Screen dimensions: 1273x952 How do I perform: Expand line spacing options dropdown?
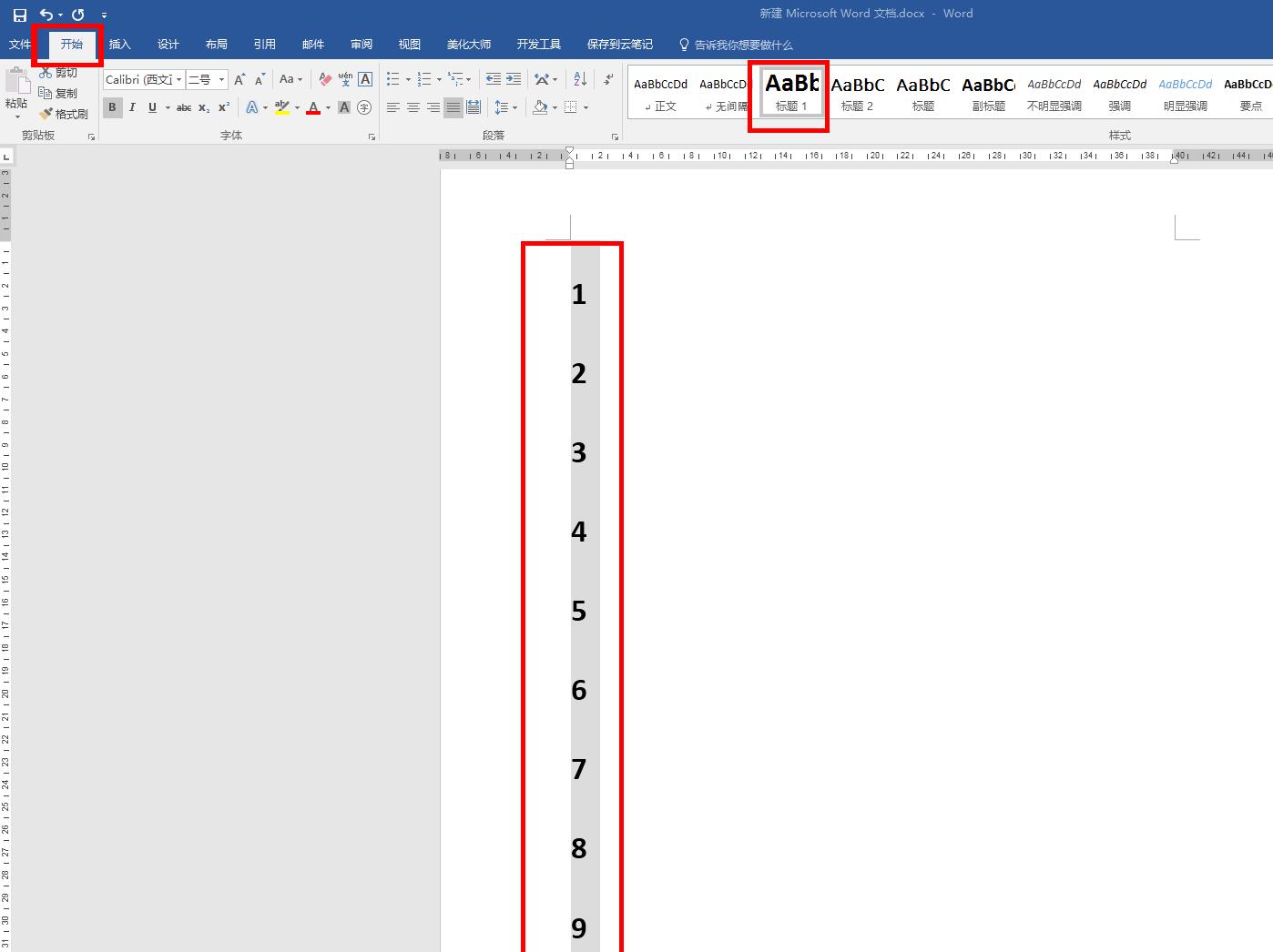(x=515, y=107)
